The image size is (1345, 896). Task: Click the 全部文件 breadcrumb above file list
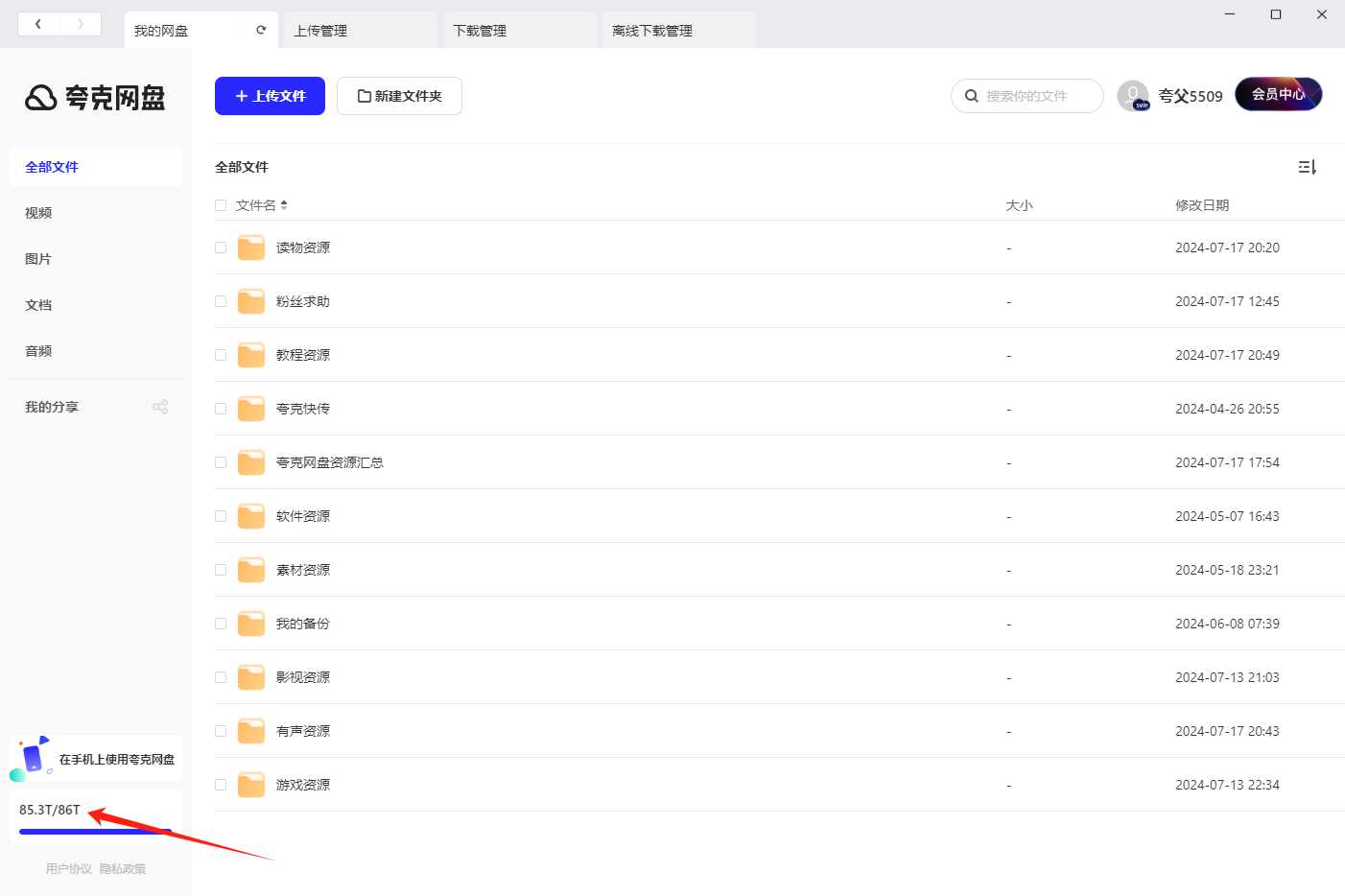click(242, 167)
